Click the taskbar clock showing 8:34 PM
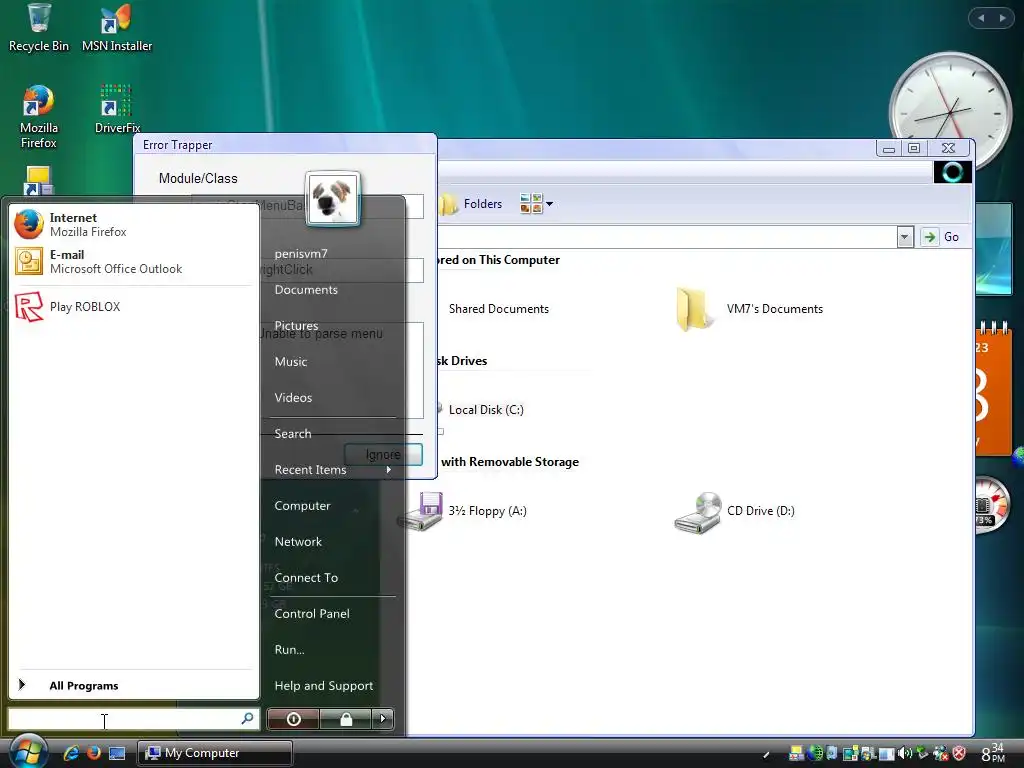The height and width of the screenshot is (768, 1024). coord(993,752)
